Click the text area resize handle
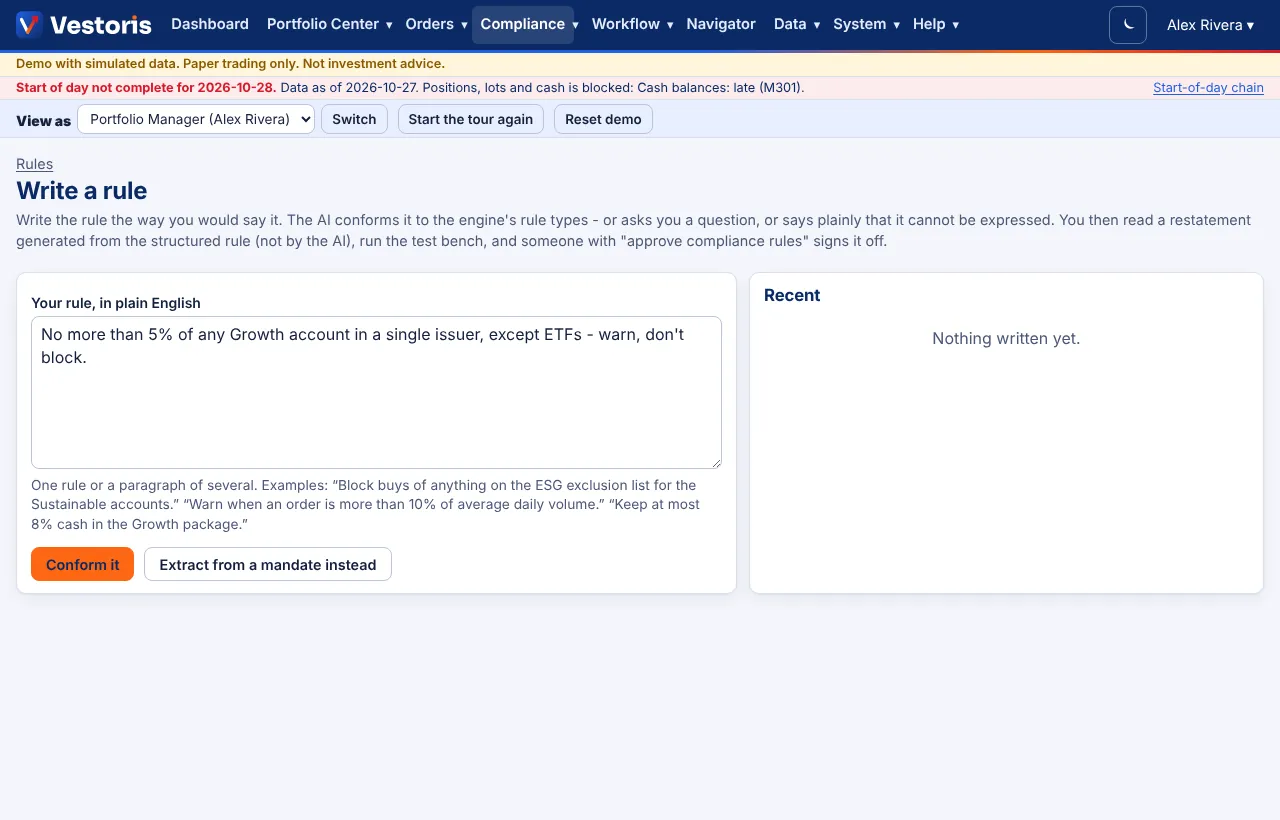Screen dimensions: 1280x820 [x=714, y=461]
